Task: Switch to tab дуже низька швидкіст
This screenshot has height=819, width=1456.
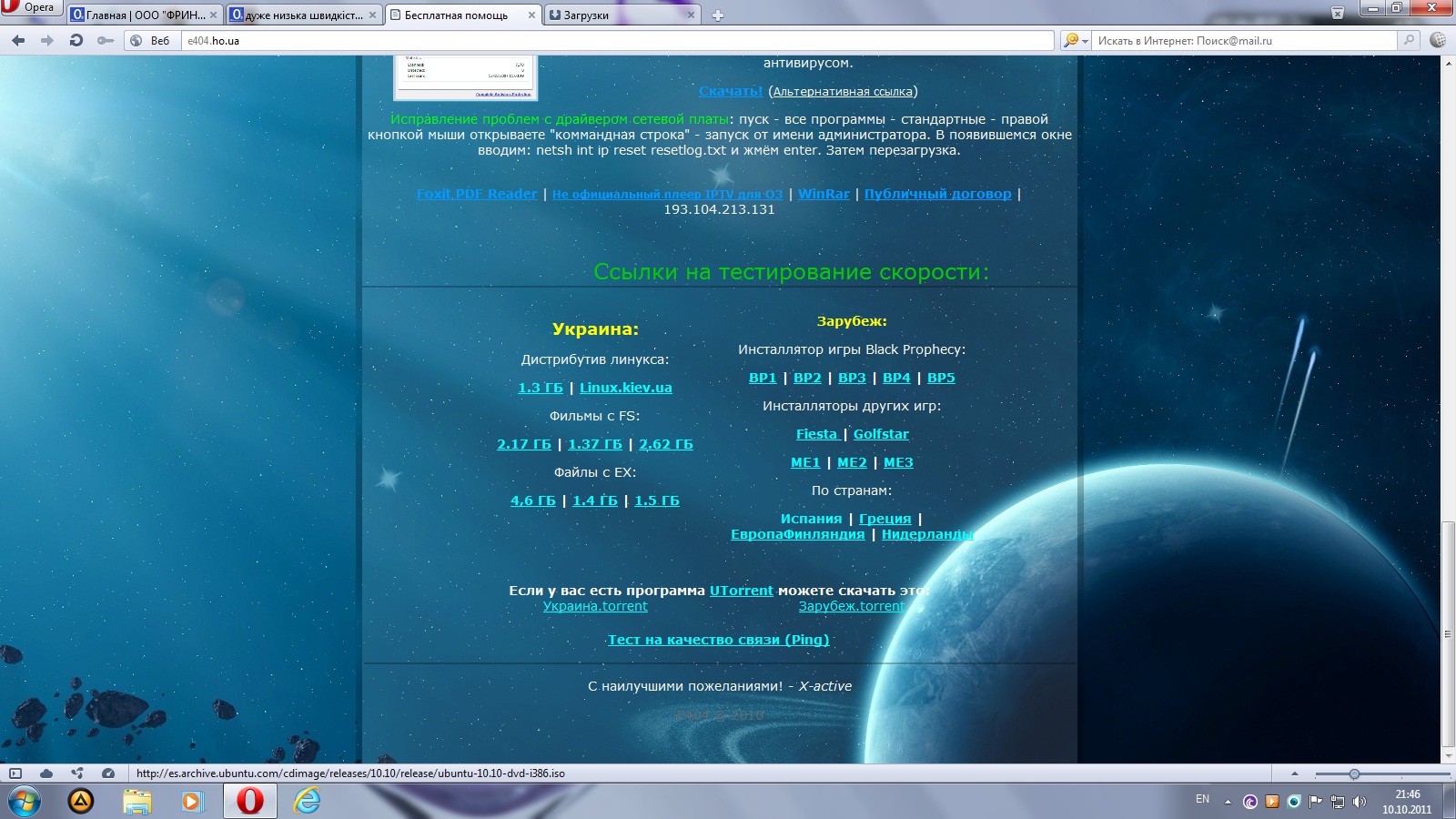Action: click(x=304, y=15)
